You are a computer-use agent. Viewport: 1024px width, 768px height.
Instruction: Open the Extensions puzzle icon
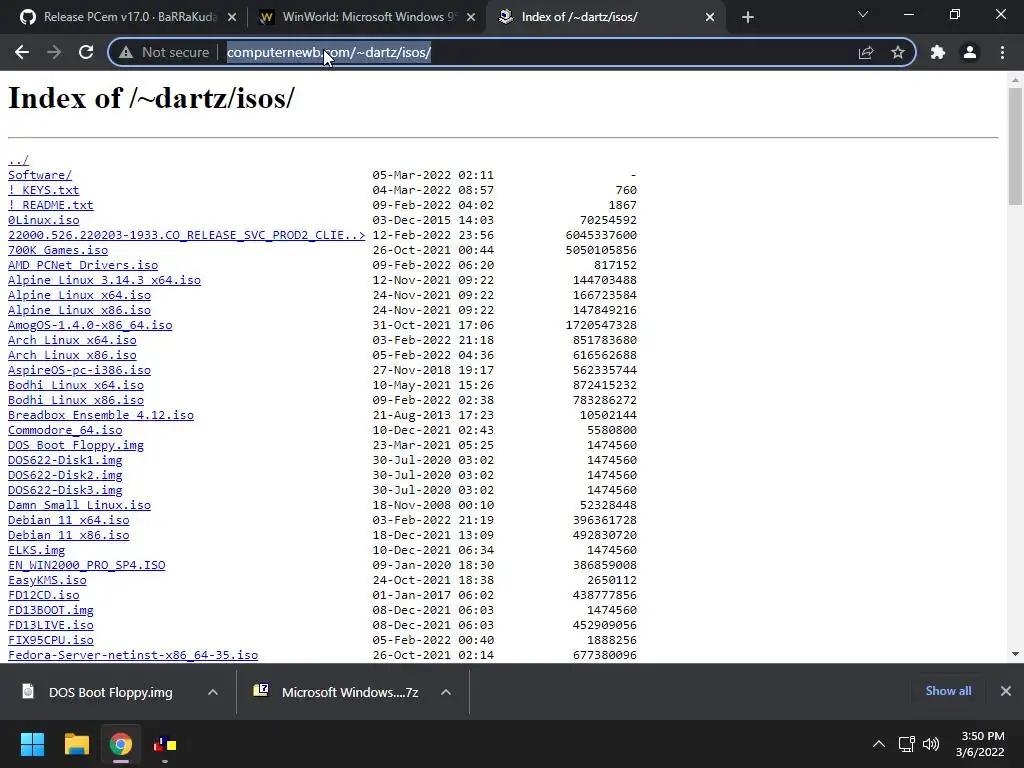938,52
